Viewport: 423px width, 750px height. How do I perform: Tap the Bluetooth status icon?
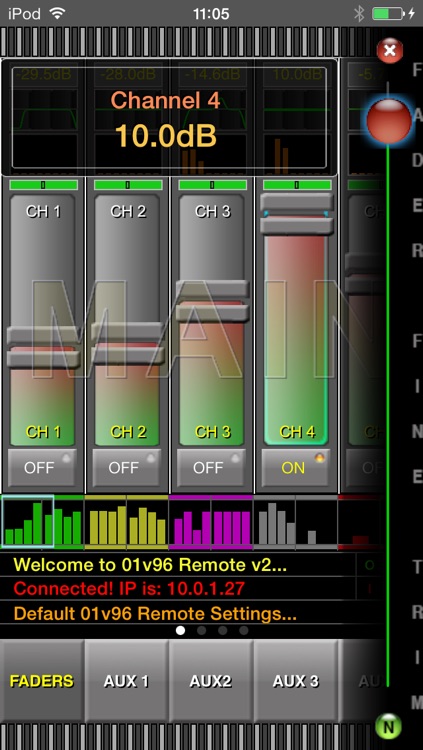click(359, 13)
